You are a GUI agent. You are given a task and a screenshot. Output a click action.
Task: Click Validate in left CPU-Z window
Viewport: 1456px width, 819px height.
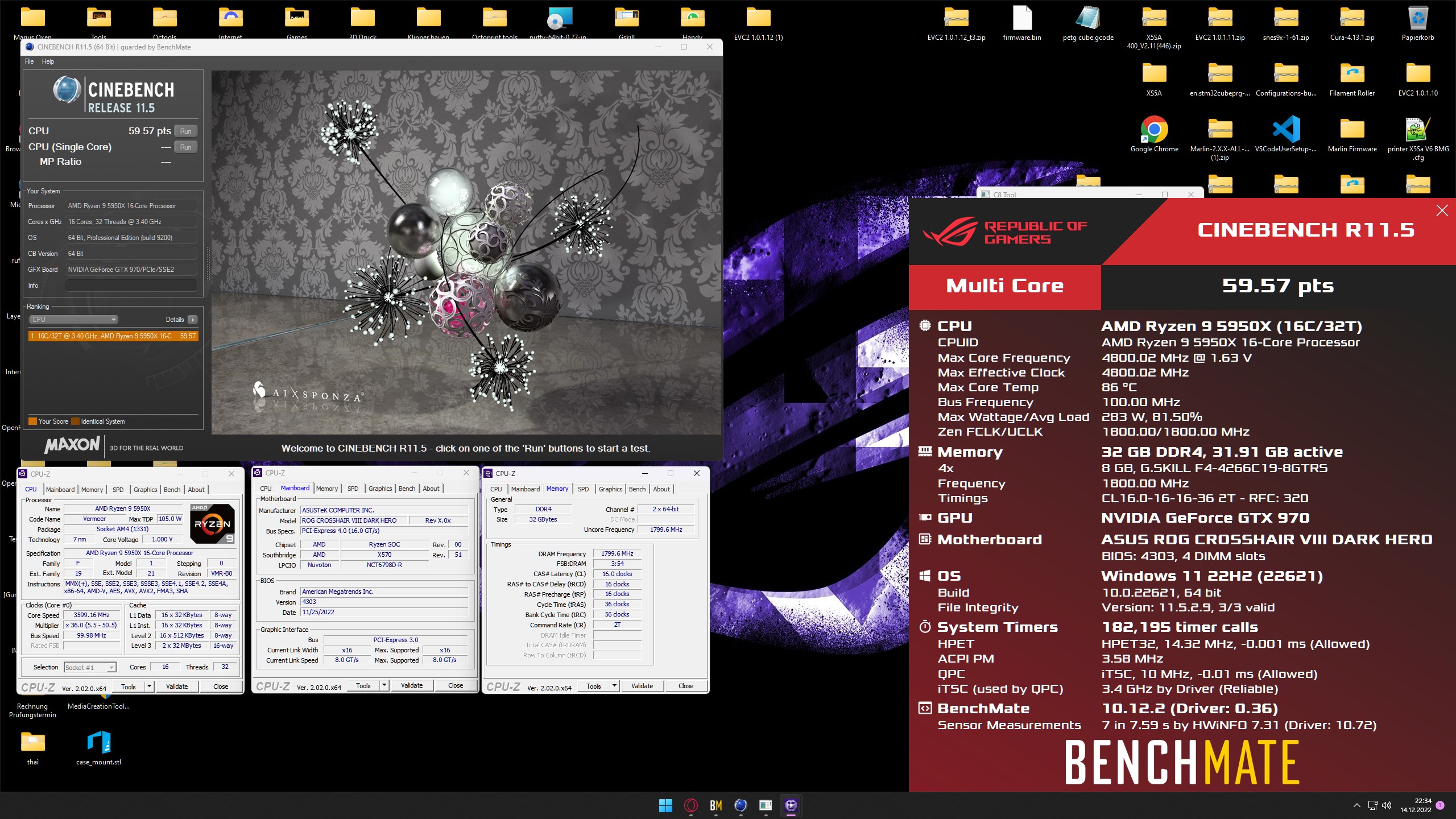tap(177, 686)
